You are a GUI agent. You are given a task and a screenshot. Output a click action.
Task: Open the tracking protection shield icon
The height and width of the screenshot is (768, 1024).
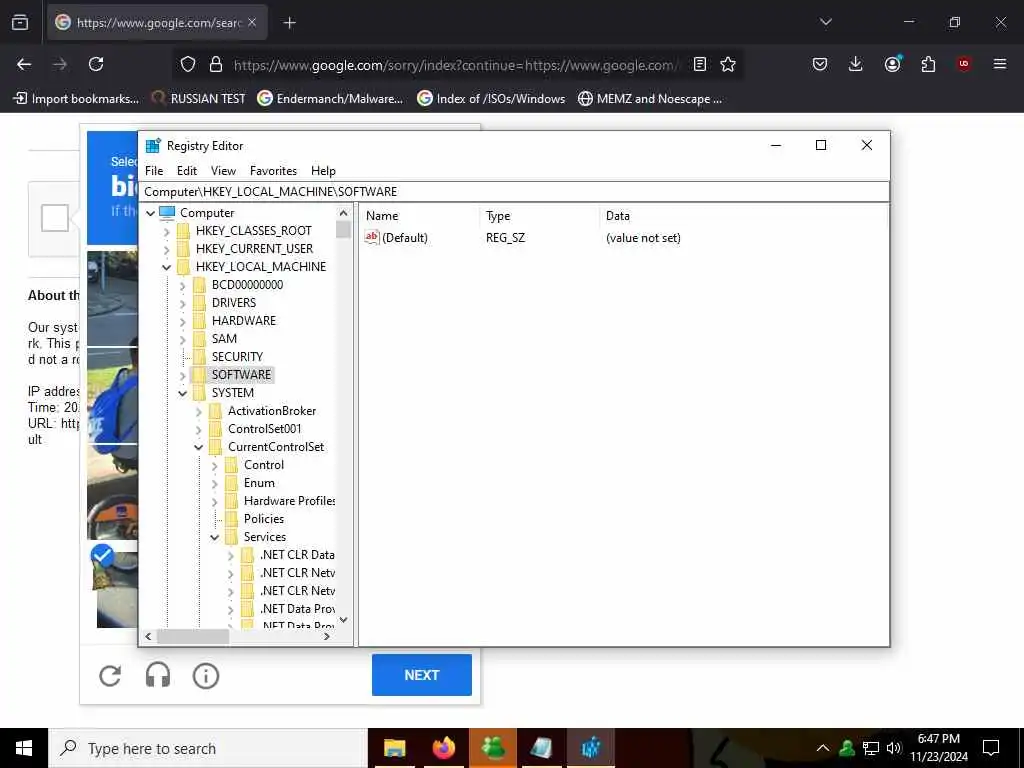pyautogui.click(x=188, y=64)
